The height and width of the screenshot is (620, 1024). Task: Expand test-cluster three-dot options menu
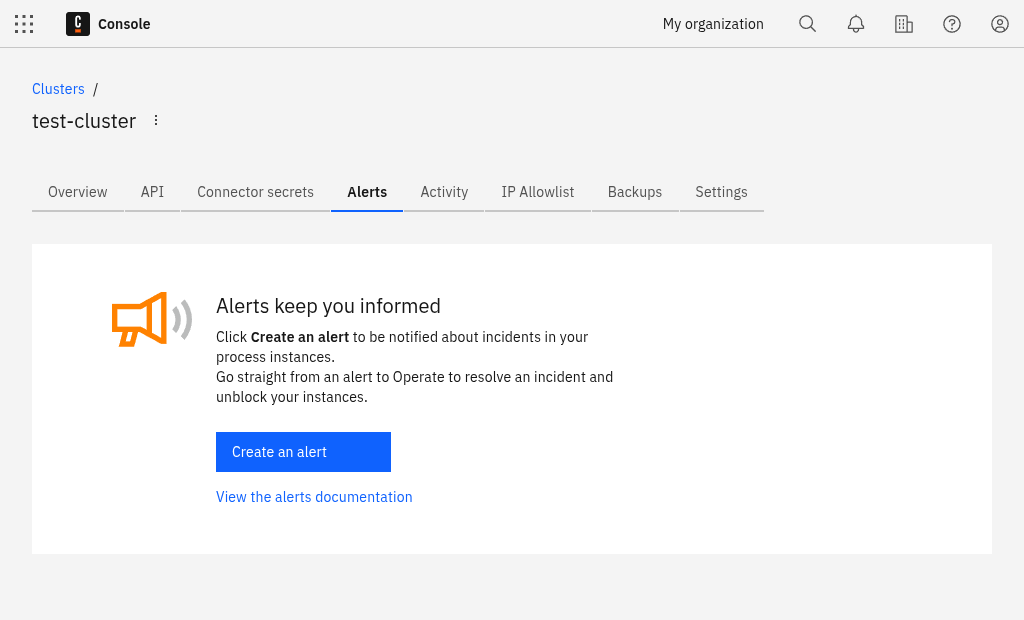(156, 121)
